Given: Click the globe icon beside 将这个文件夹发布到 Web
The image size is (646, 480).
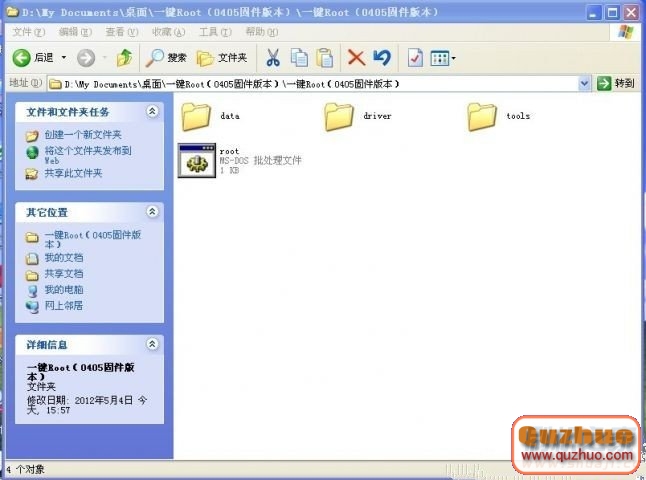Looking at the screenshot, I should click(32, 152).
